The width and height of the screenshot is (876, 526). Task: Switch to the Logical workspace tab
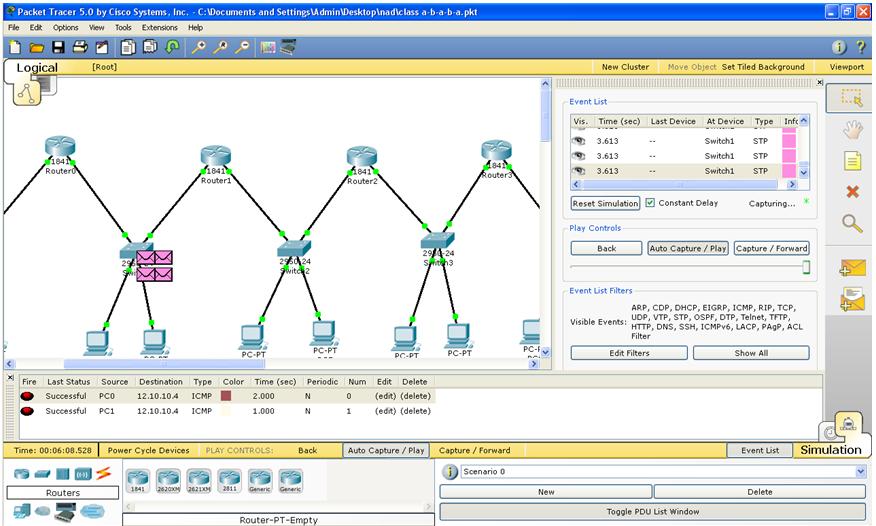coord(37,68)
